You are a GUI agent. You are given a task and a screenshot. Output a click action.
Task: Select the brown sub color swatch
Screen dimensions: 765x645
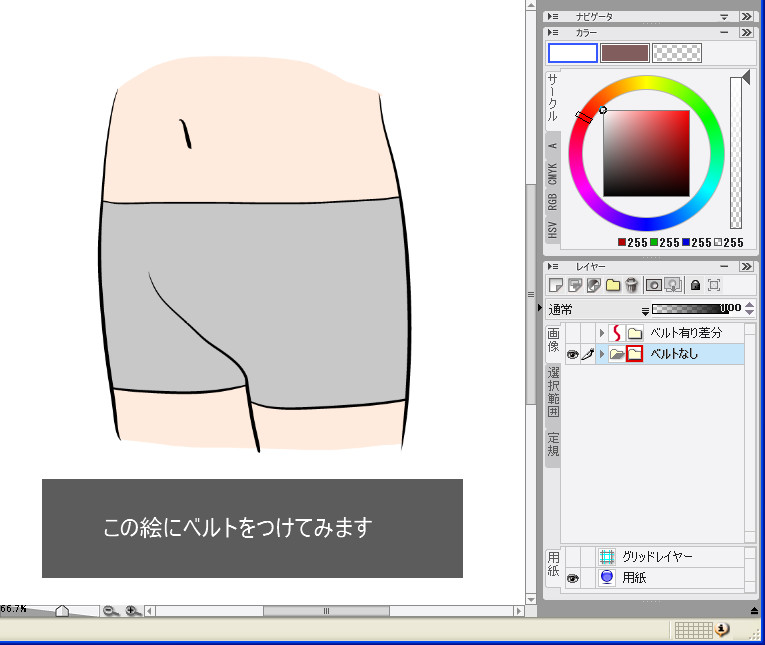(x=624, y=53)
